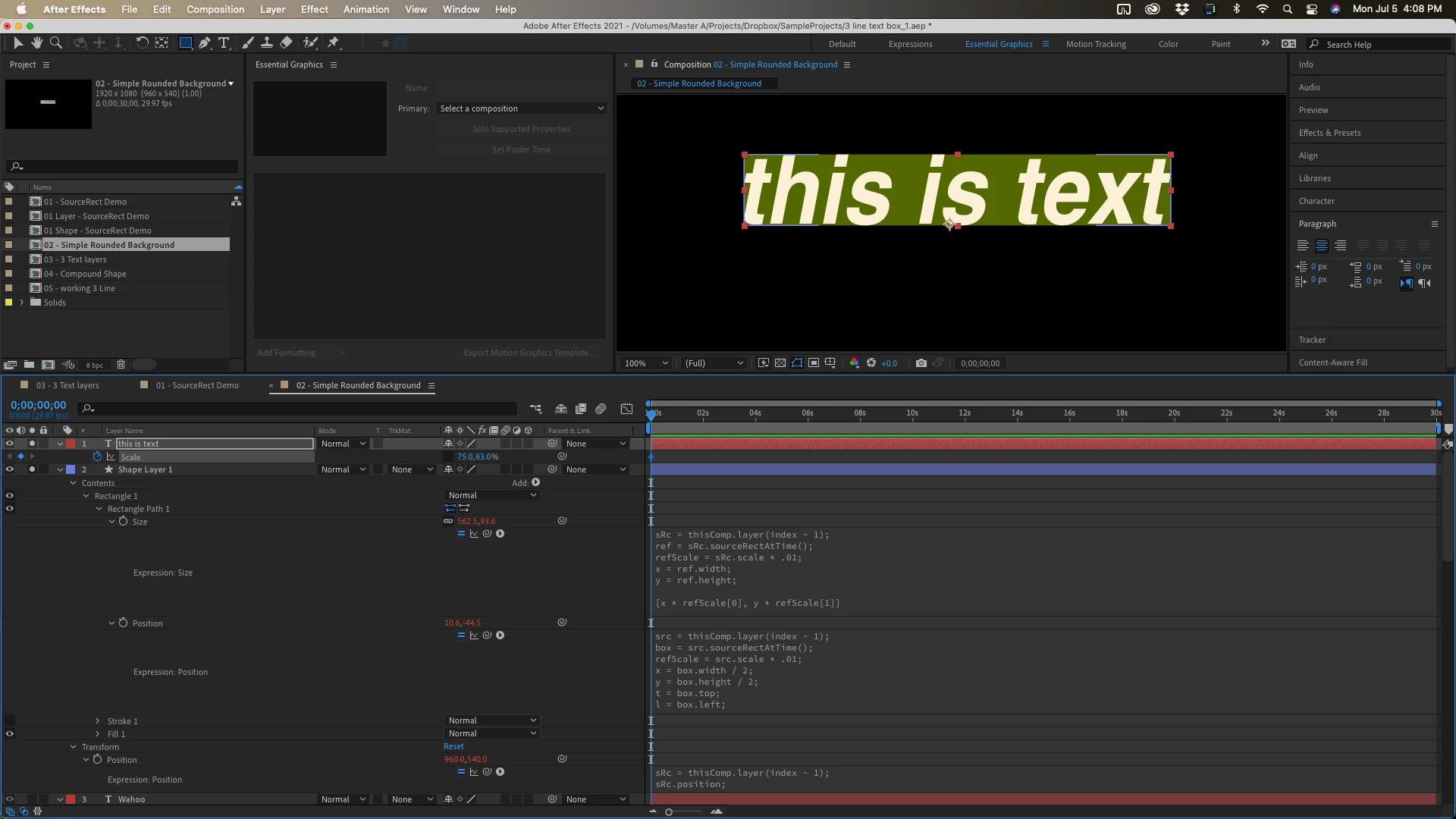Click the Reset link for Transform
Screen dimensions: 1456x819
[x=453, y=747]
